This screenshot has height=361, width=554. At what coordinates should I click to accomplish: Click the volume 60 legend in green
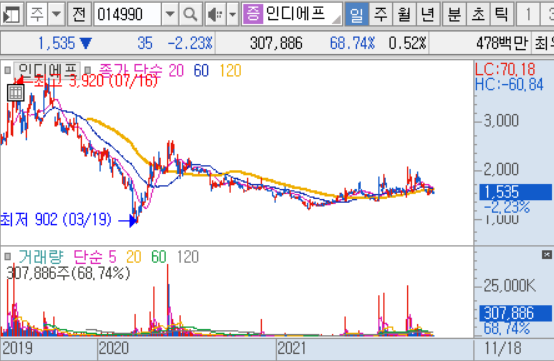tap(159, 257)
